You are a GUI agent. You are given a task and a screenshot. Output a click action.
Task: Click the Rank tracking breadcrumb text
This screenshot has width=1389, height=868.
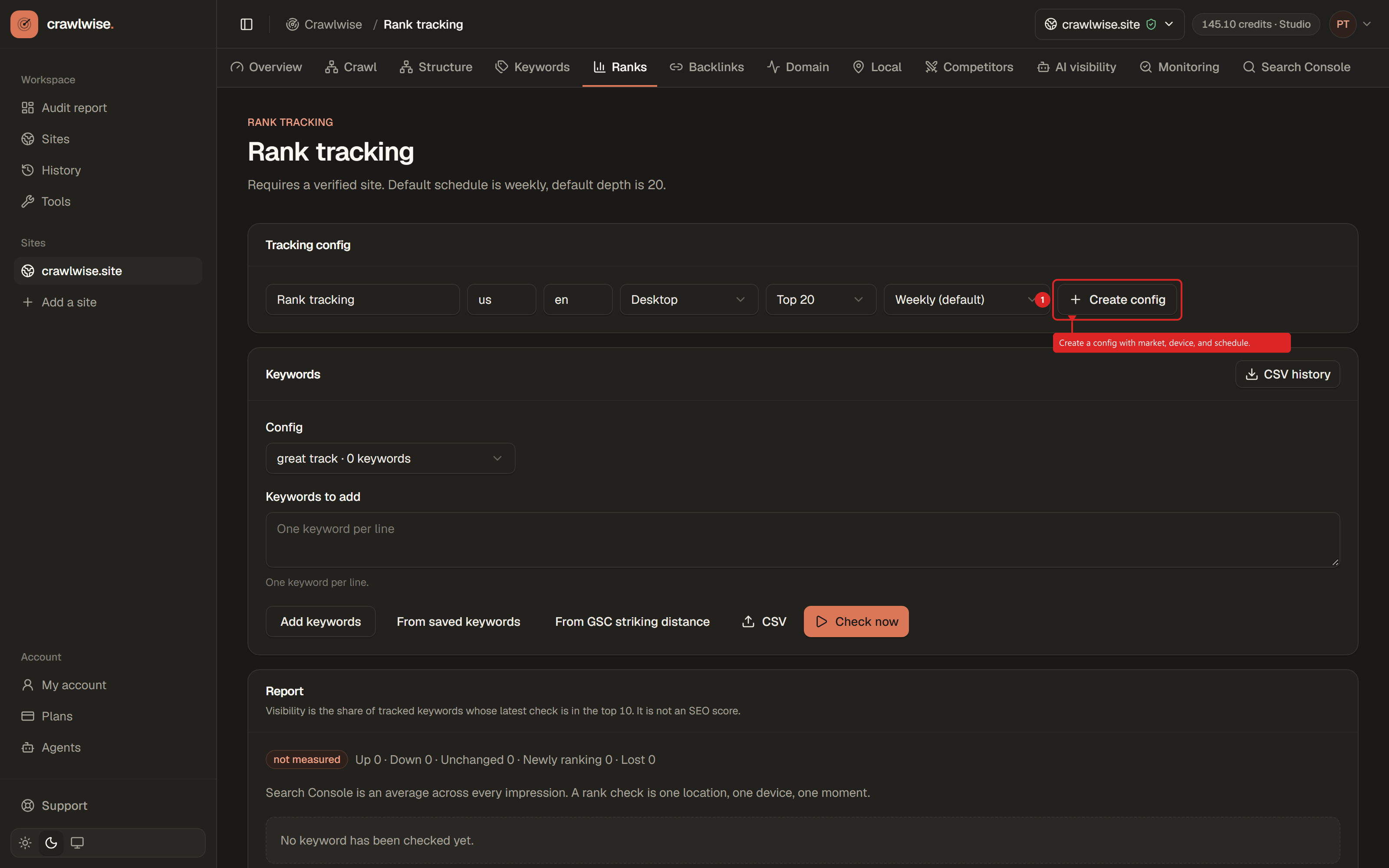pos(423,24)
